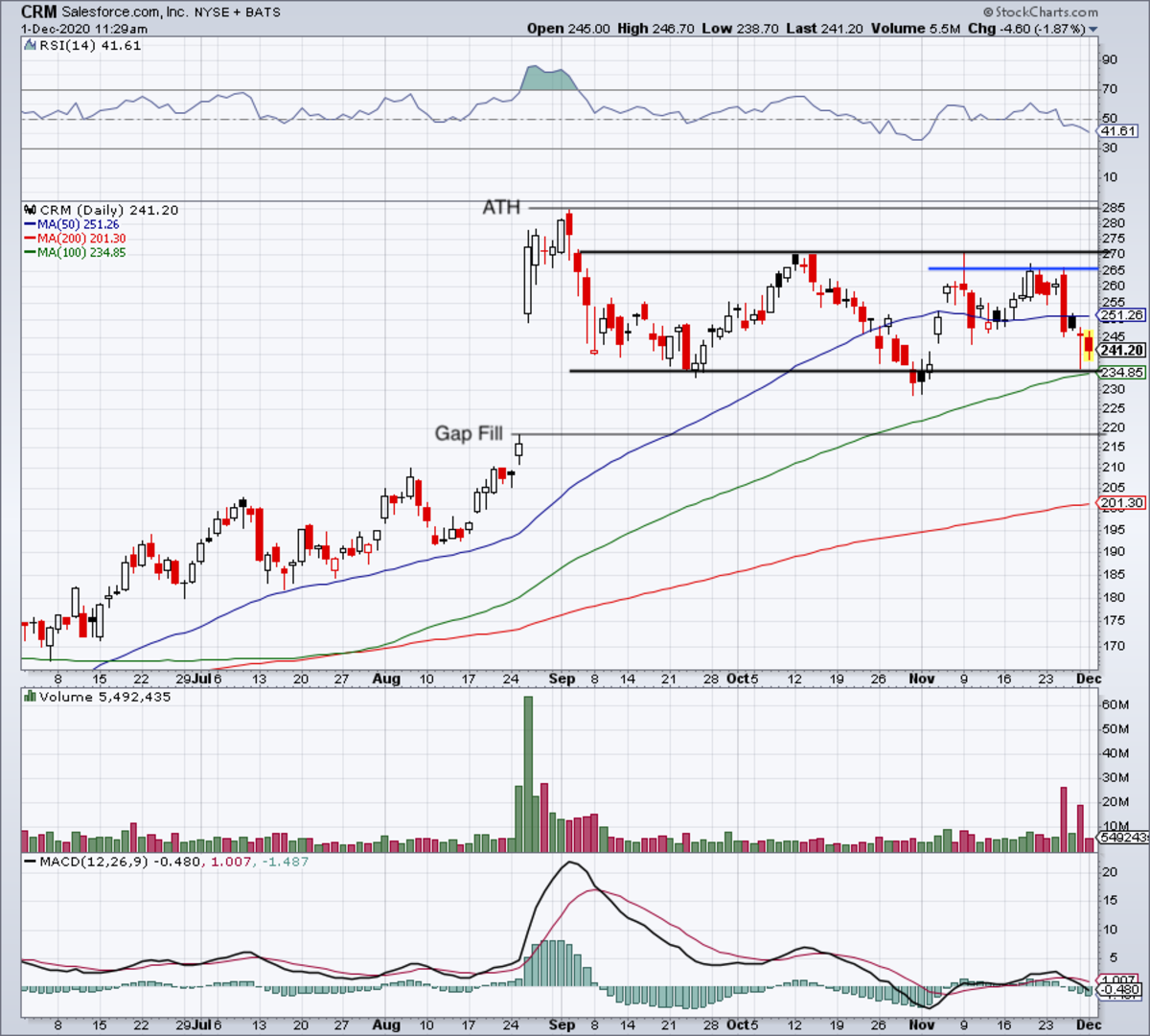Click the CRM (Daily) 241.20 legend text
Viewport: 1150px width, 1036px height.
[x=108, y=210]
